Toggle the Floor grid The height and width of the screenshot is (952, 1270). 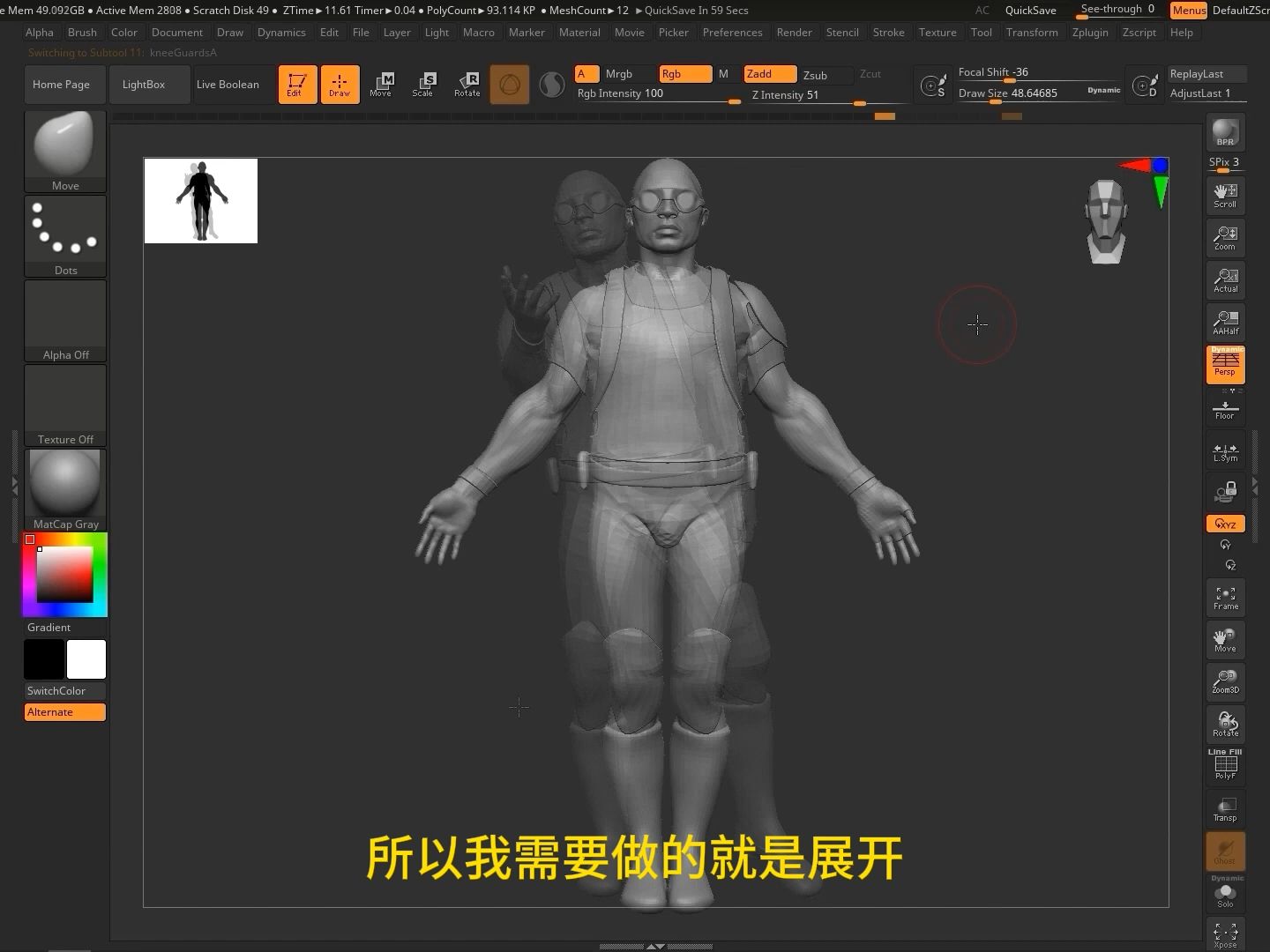pyautogui.click(x=1225, y=409)
